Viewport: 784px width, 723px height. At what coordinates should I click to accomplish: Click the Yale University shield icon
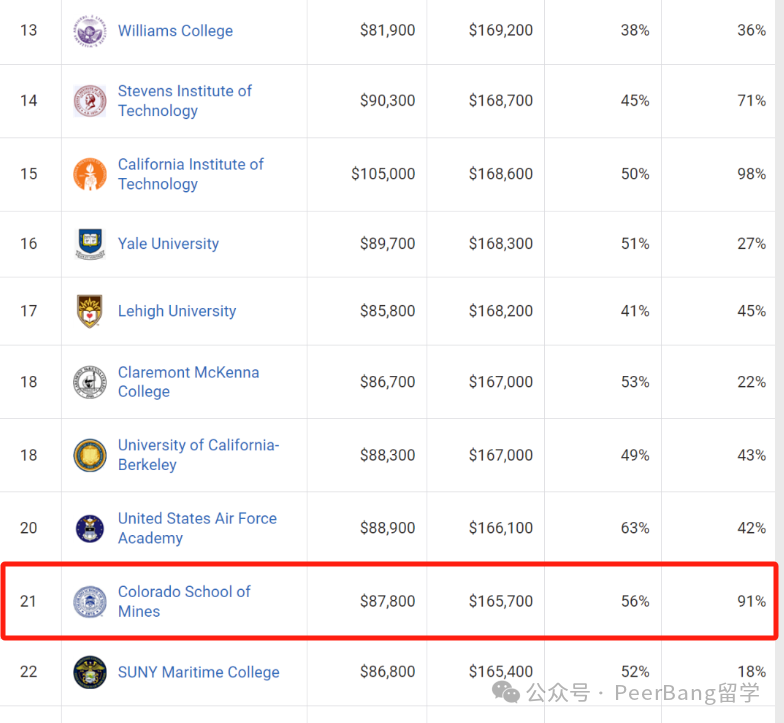click(x=90, y=244)
